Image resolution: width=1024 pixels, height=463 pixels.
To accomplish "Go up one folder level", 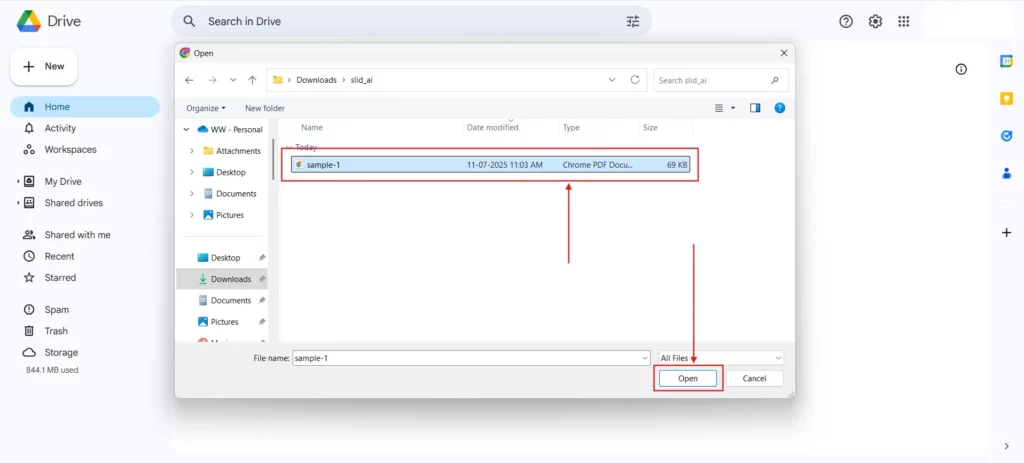I will point(252,80).
